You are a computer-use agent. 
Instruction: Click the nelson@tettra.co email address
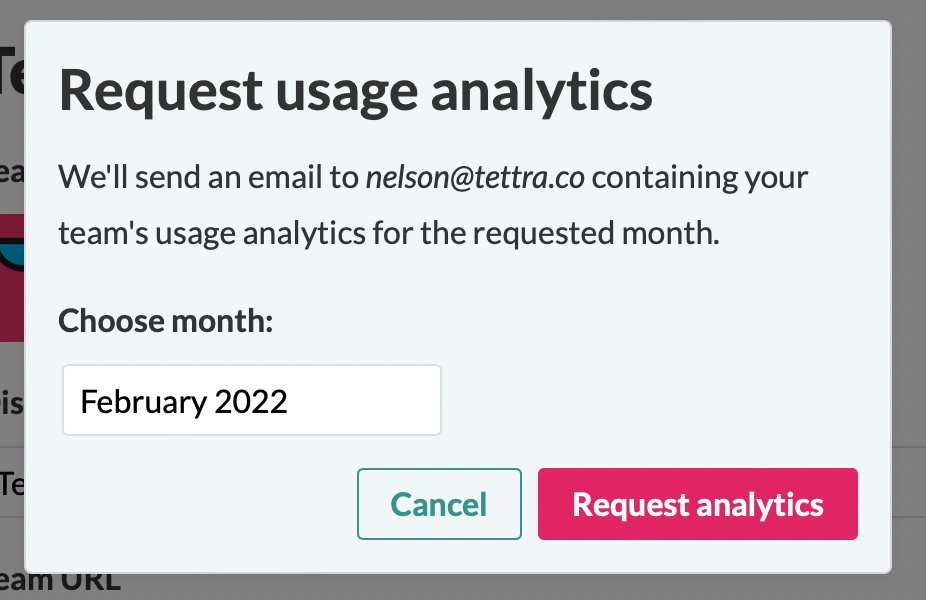(x=475, y=179)
